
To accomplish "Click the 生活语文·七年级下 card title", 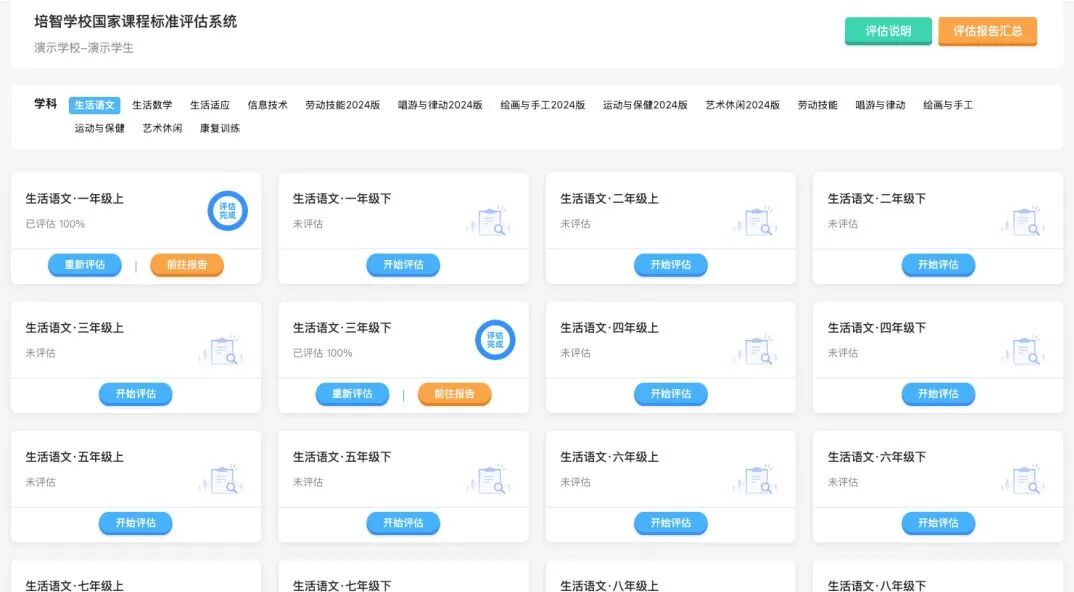I will (342, 585).
